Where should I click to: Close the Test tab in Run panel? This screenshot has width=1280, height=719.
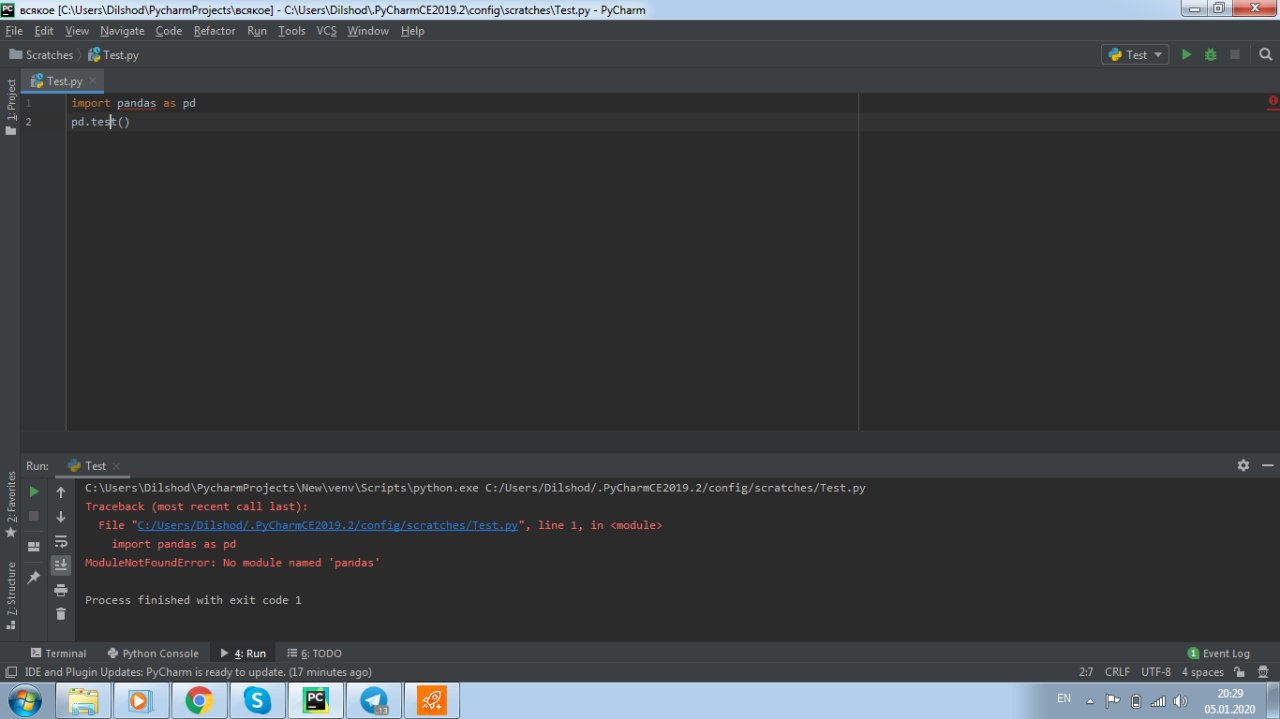(x=116, y=466)
